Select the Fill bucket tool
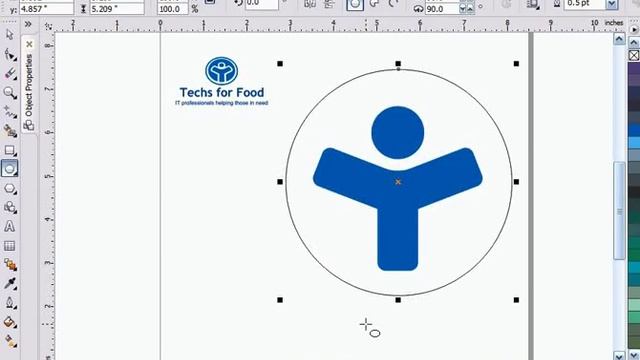640x360 pixels. coord(10,322)
